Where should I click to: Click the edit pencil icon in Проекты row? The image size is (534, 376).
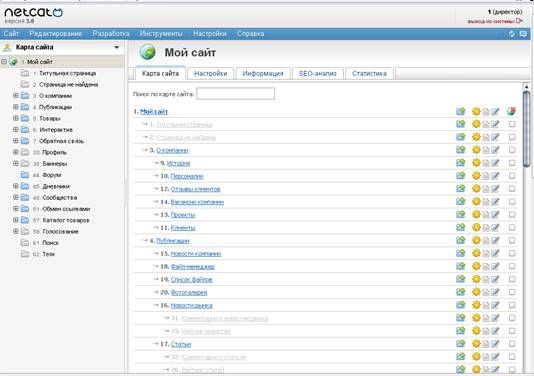point(495,215)
